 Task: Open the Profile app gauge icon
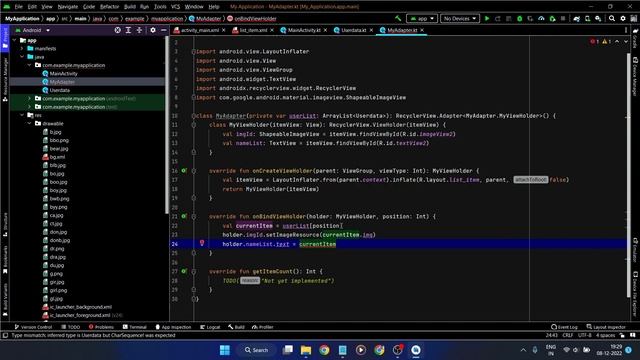tap(541, 18)
